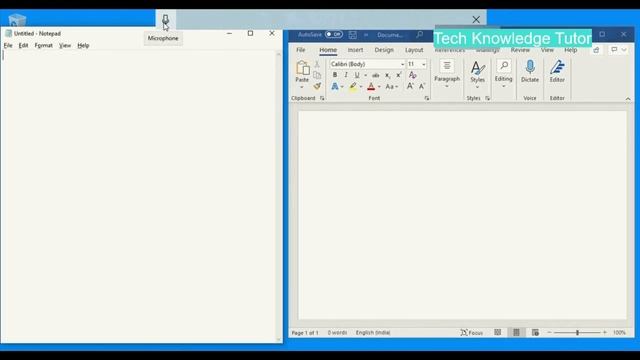The image size is (640, 360).
Task: Apply yellow Text Highlight Color
Action: 353,87
